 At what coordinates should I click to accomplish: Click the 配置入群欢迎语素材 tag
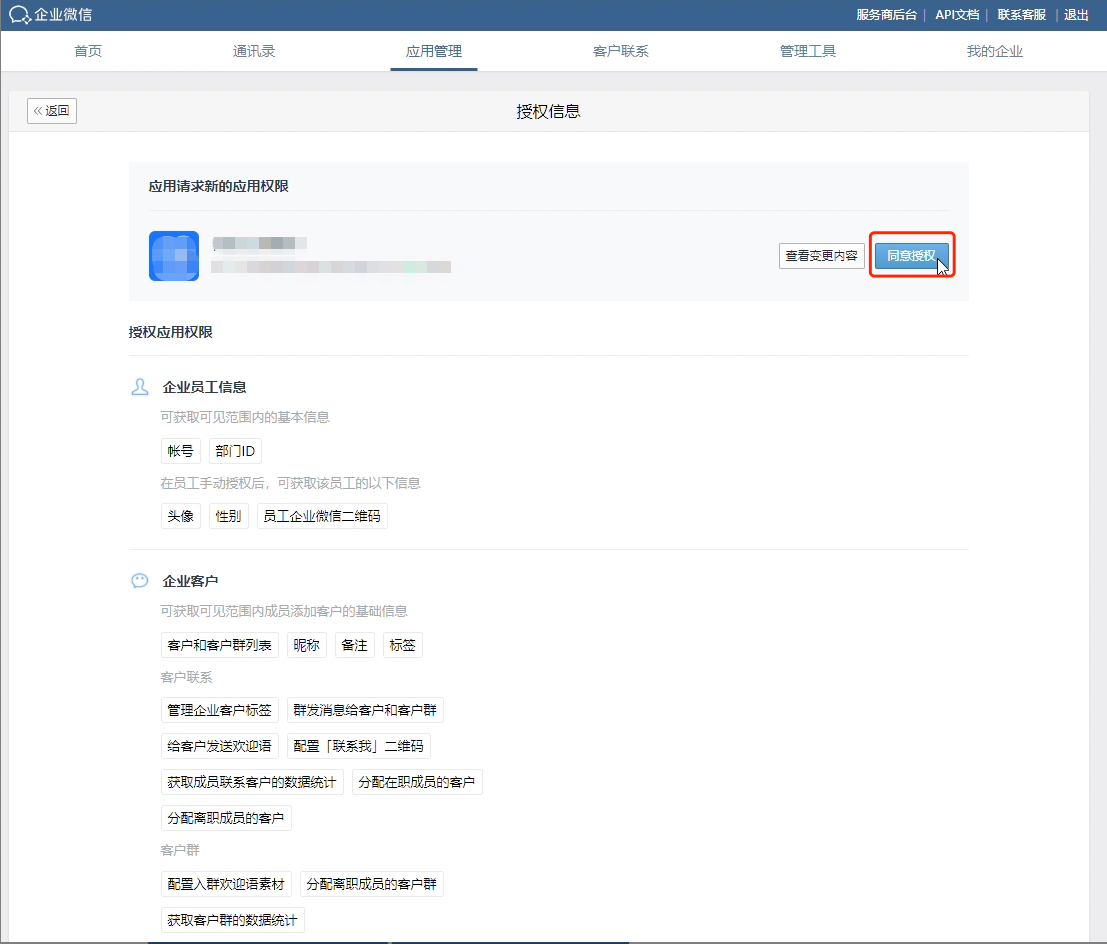point(226,884)
